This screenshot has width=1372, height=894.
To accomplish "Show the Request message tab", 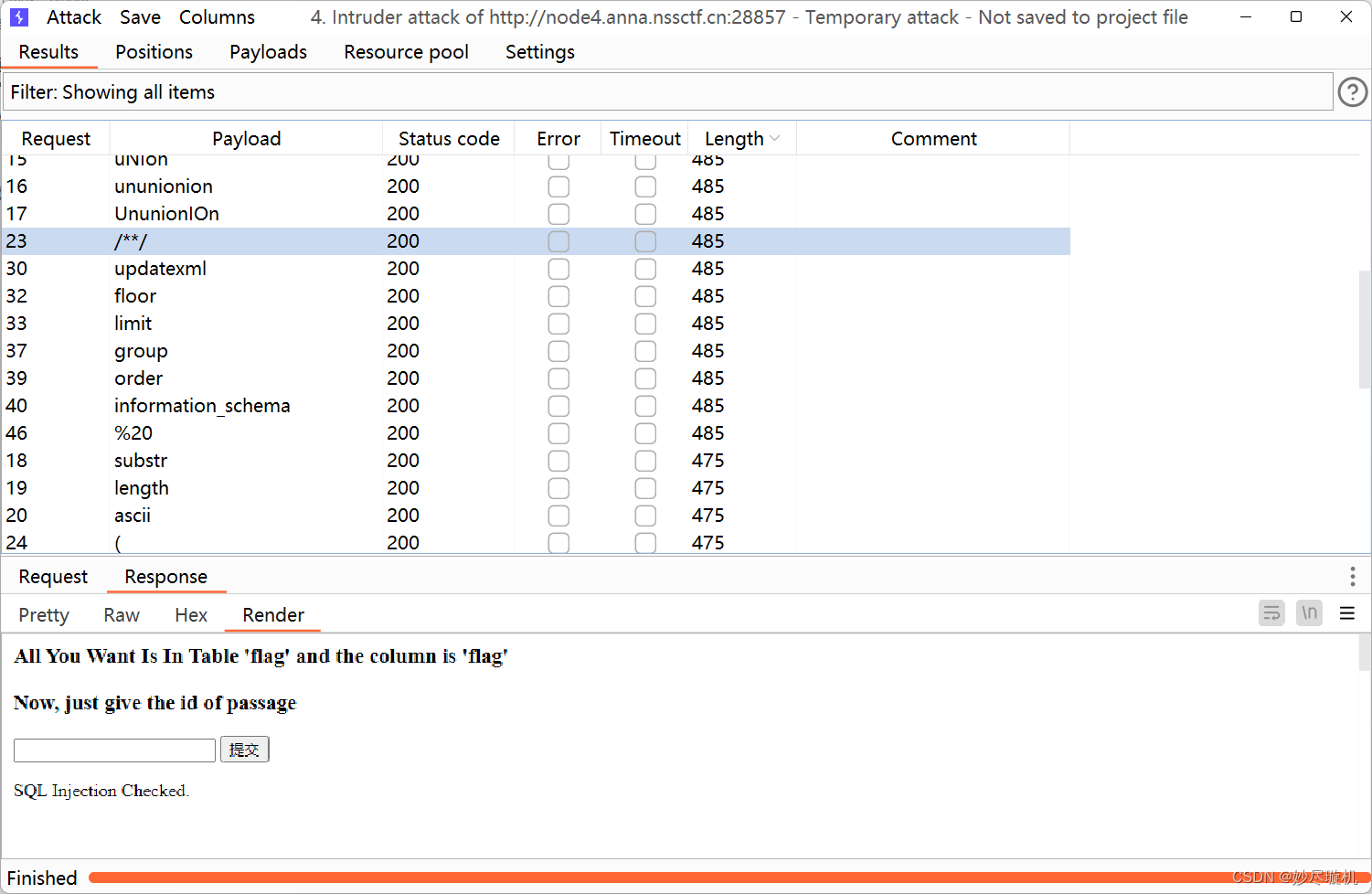I will coord(53,577).
